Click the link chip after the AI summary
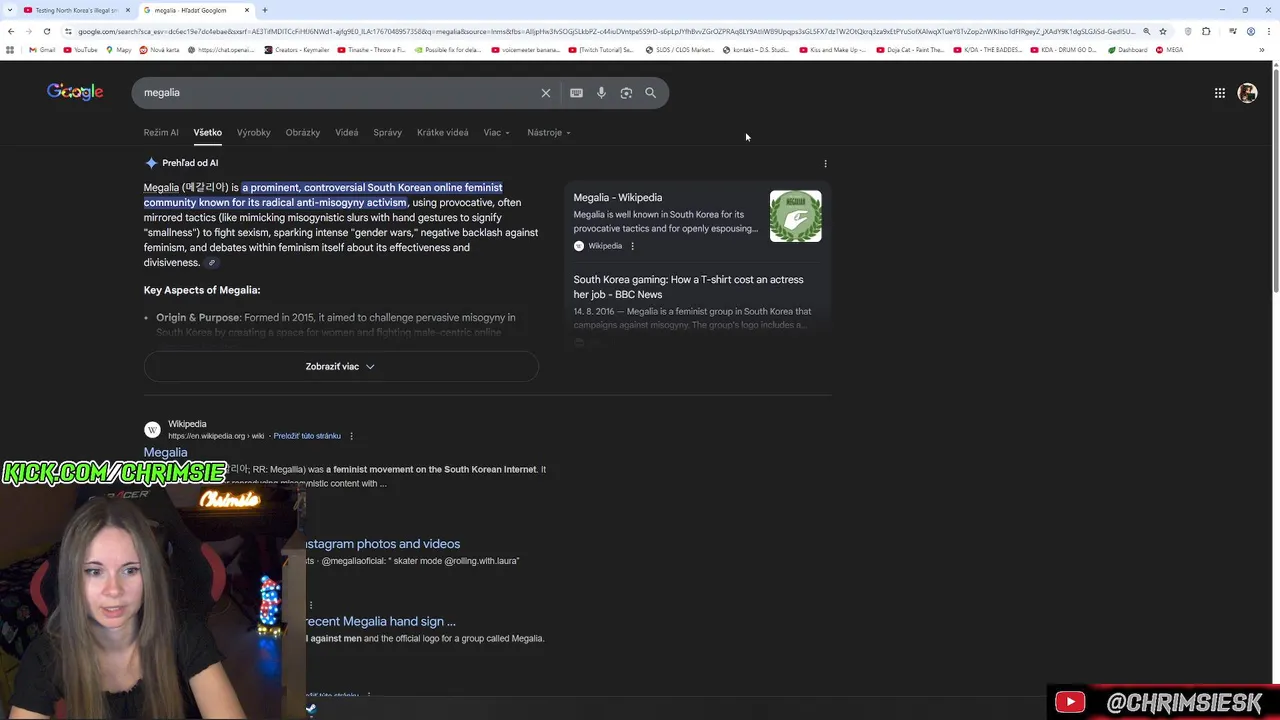1280x720 pixels. 211,263
